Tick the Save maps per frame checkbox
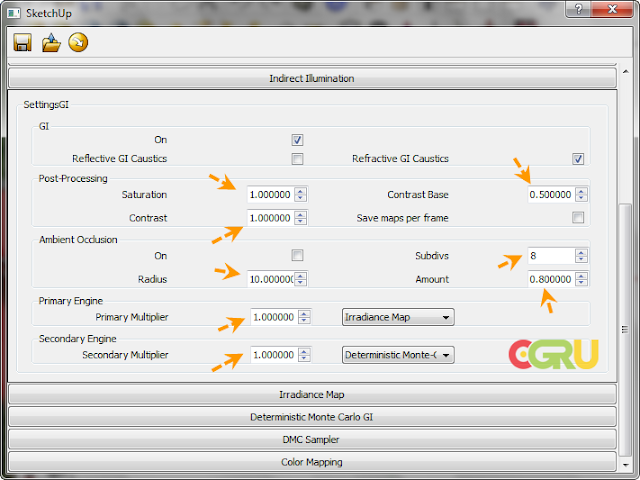This screenshot has height=480, width=640. [578, 218]
